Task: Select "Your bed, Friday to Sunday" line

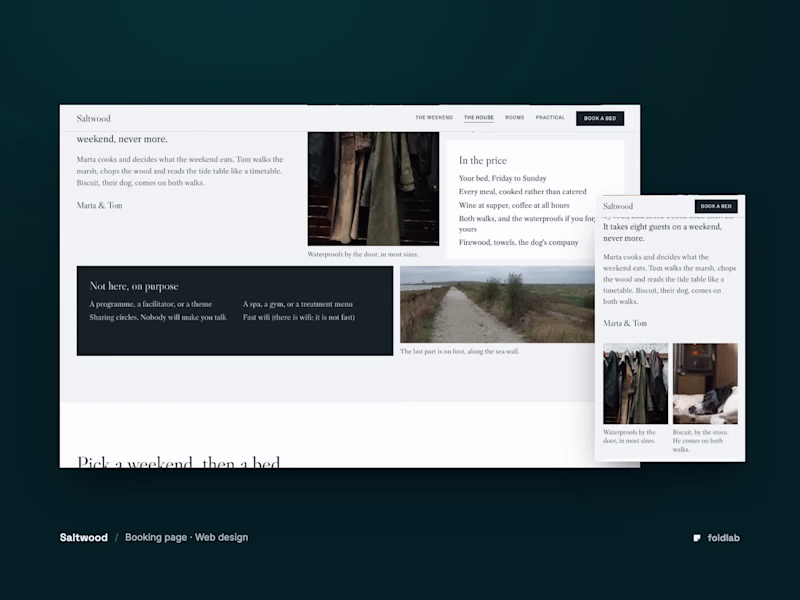Action: click(x=503, y=178)
